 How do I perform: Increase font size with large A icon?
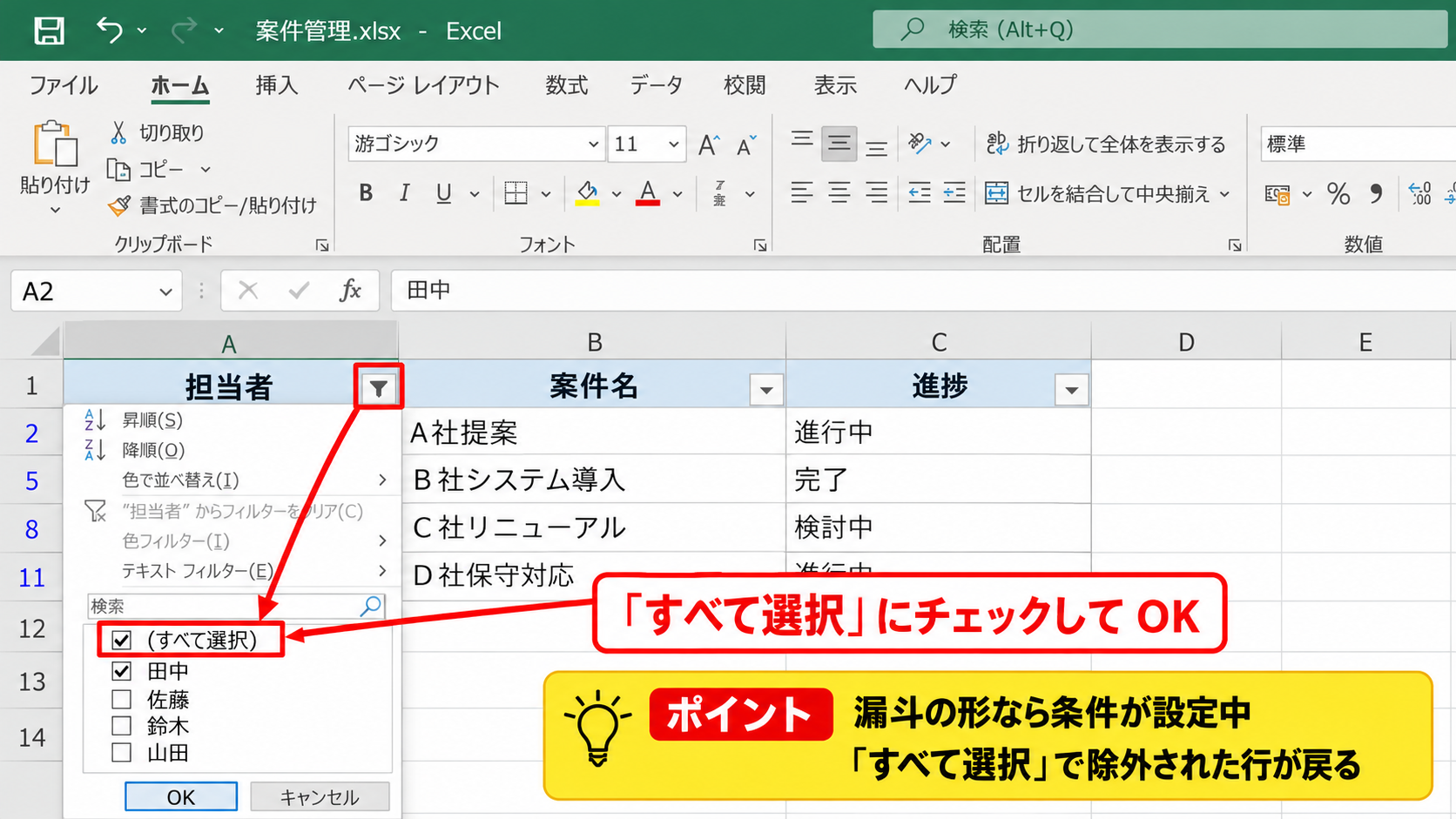[709, 144]
